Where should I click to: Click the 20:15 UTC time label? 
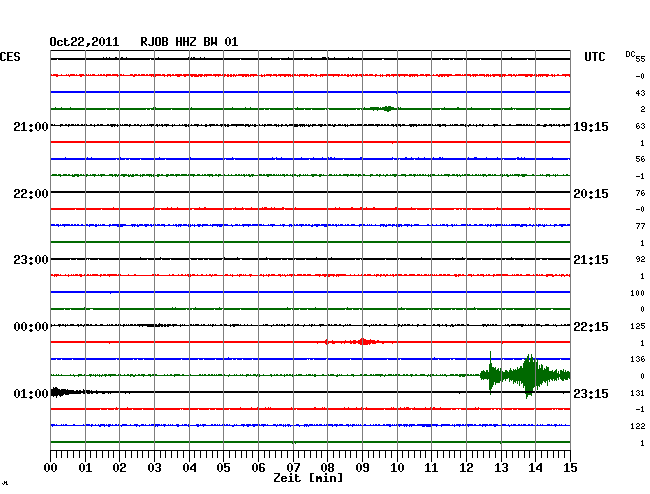(x=591, y=194)
